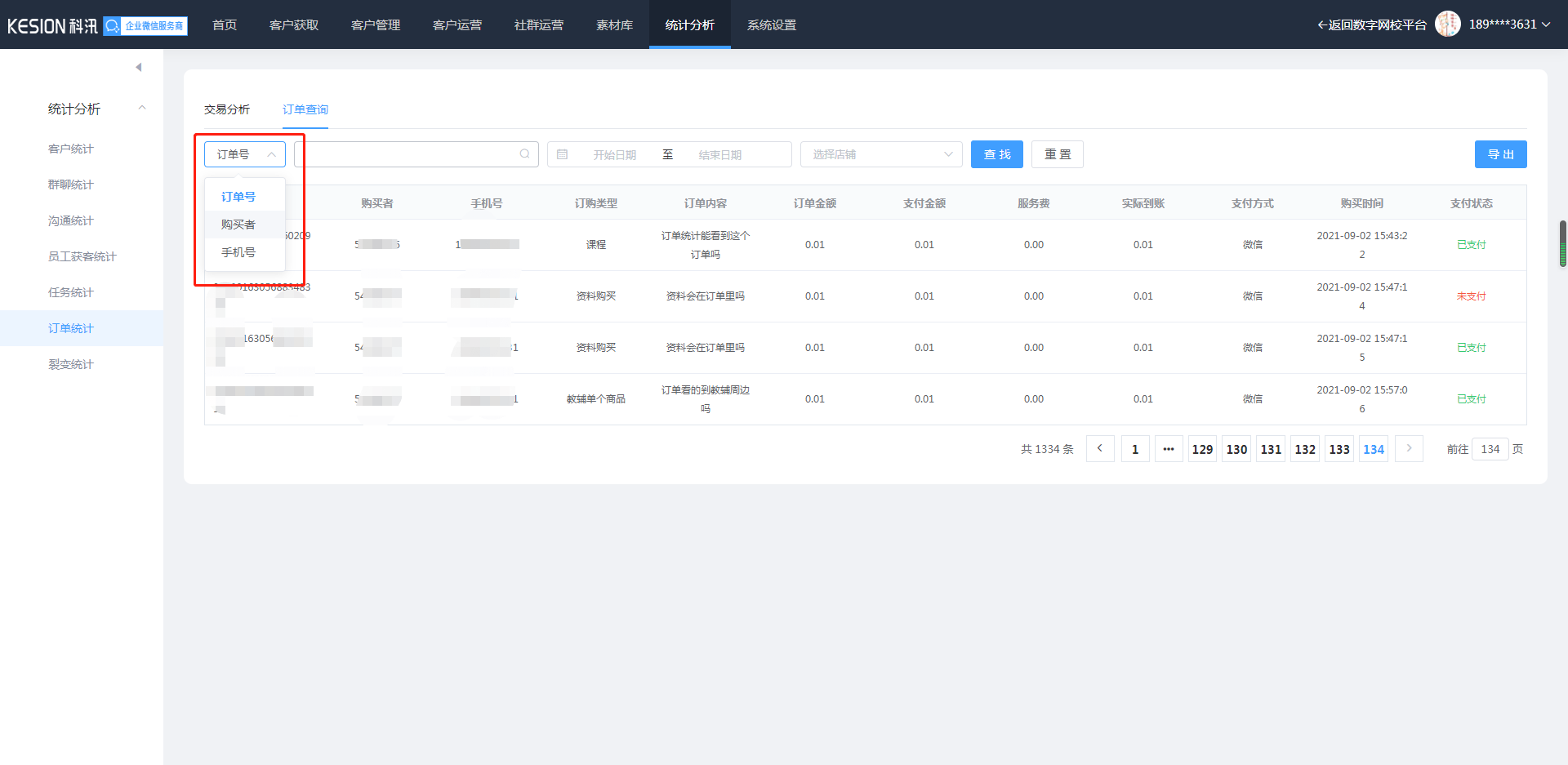Image resolution: width=1568 pixels, height=765 pixels.
Task: Click the pagination ellipsis icon
Action: (x=1169, y=449)
